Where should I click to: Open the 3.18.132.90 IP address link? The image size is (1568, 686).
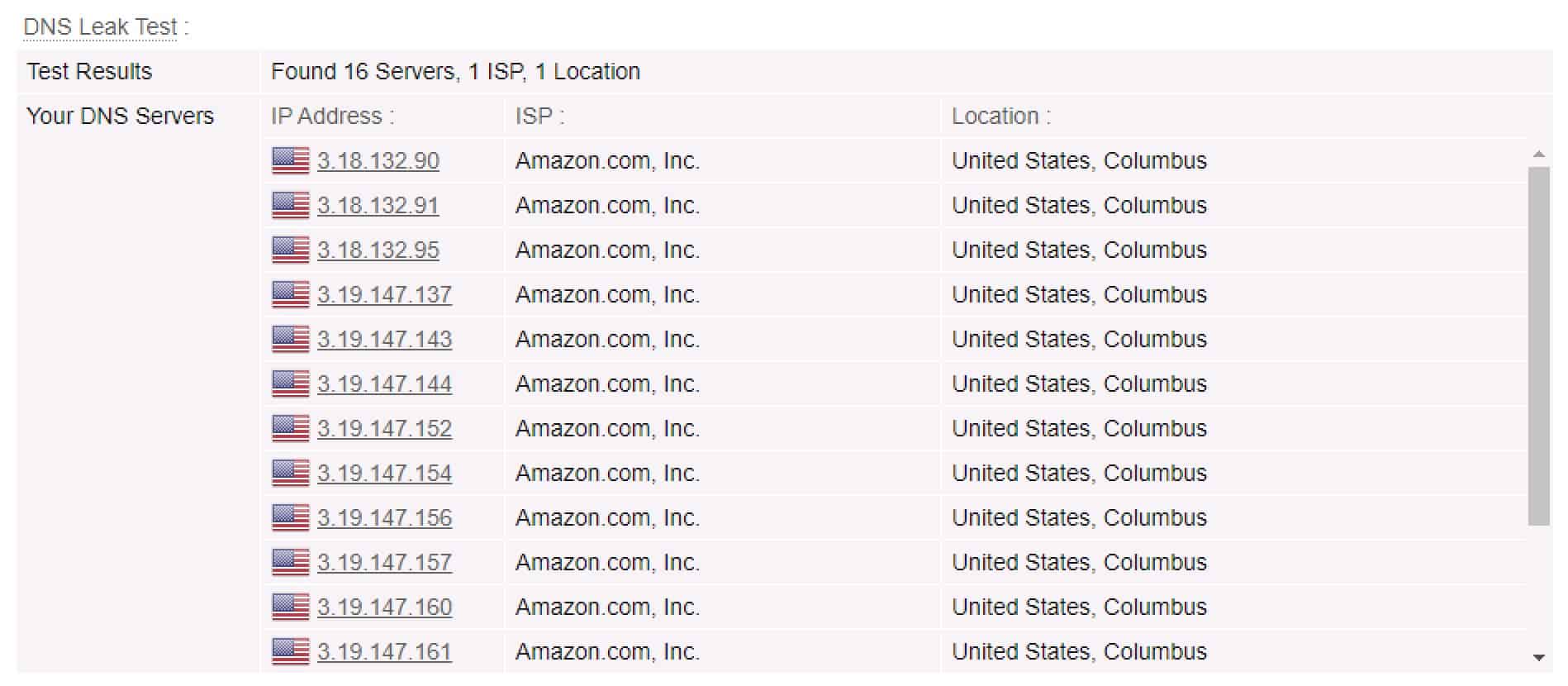pyautogui.click(x=378, y=160)
